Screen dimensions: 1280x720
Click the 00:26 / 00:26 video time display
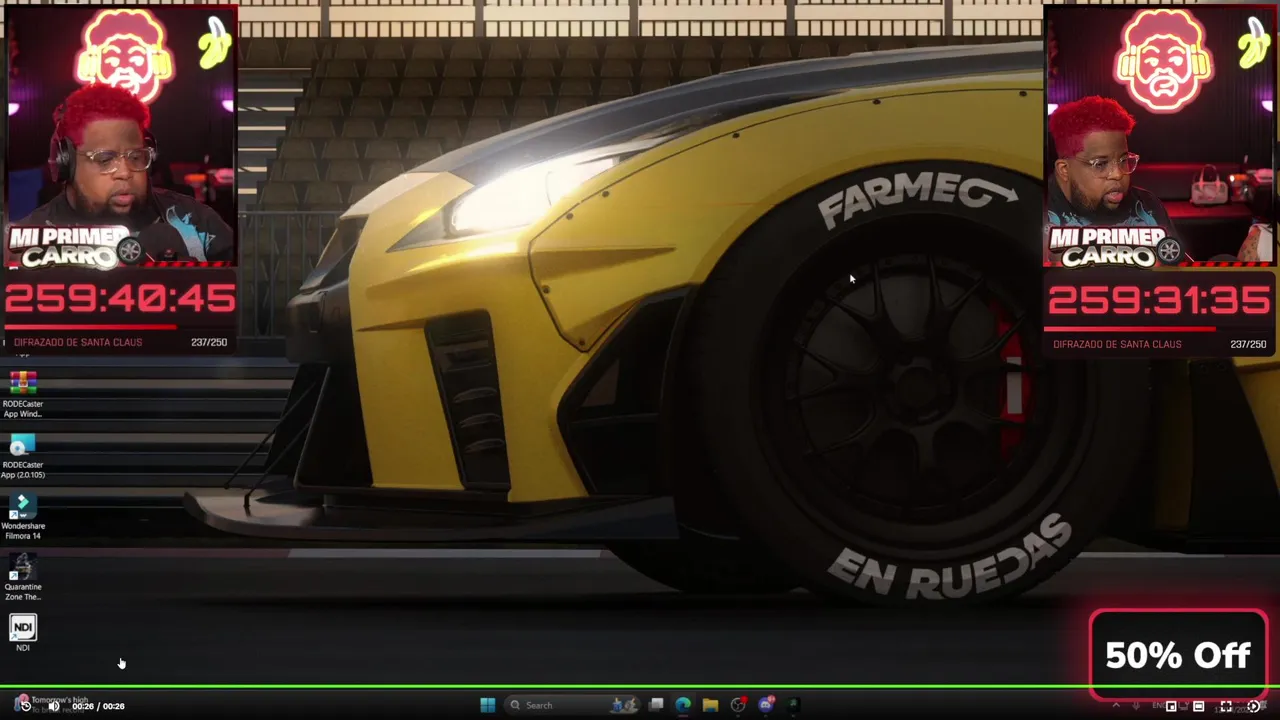pos(98,706)
